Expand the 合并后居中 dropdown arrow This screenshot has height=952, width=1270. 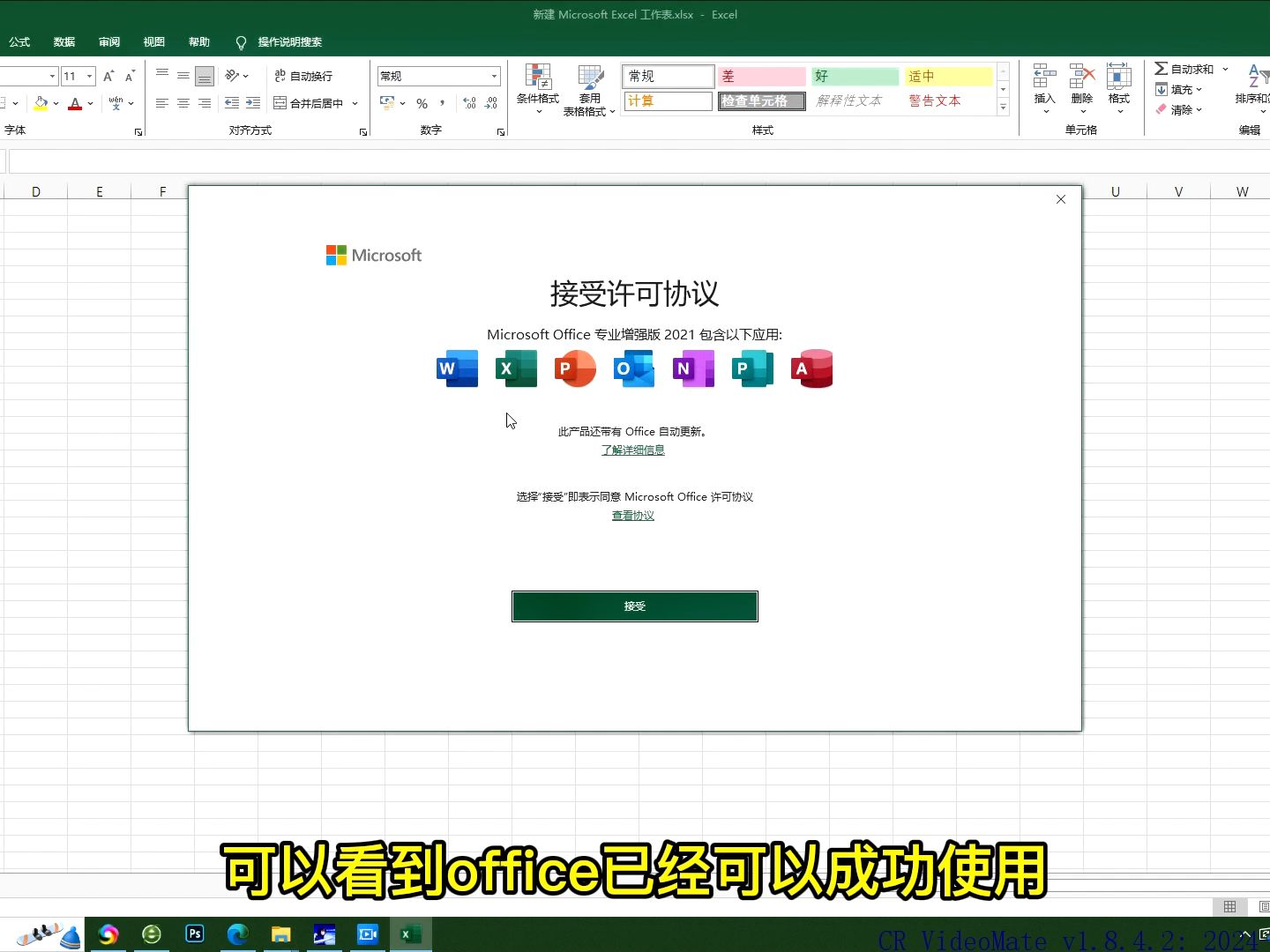(355, 103)
